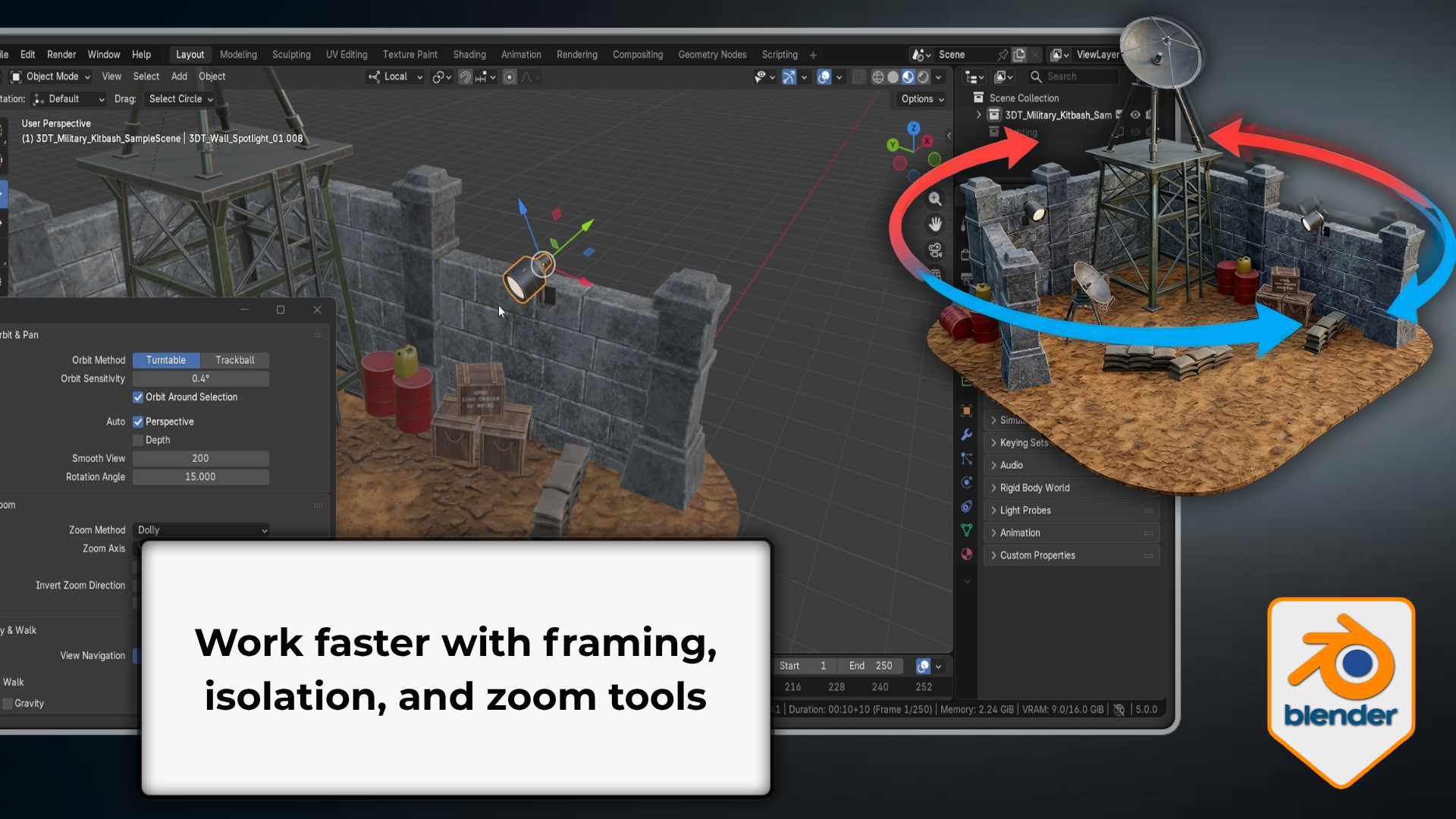
Task: Click the Orbit Sensitivity 0.4° field
Action: click(x=201, y=378)
